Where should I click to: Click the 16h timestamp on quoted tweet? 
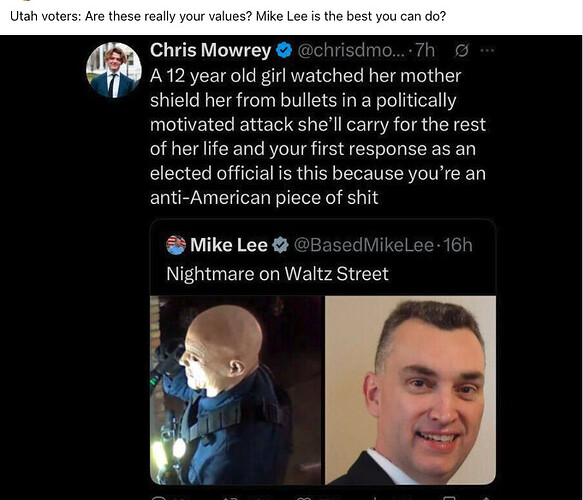click(x=458, y=245)
